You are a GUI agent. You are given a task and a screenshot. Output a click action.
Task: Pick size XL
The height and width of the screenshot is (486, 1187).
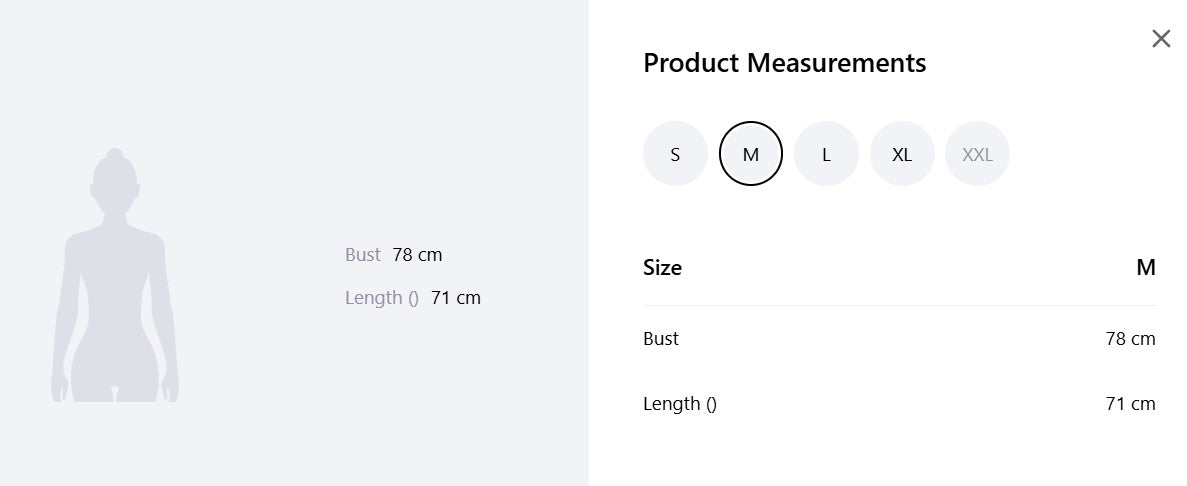(x=902, y=154)
